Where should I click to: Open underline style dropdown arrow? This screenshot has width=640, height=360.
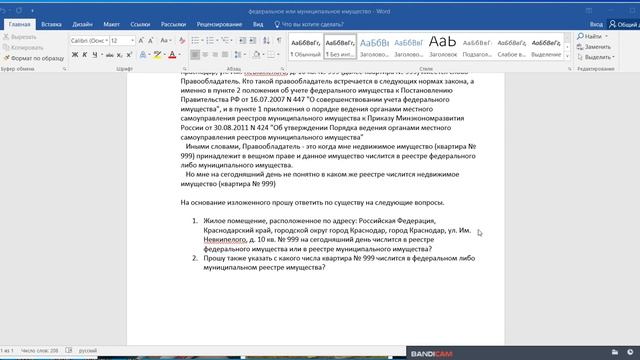click(x=102, y=54)
